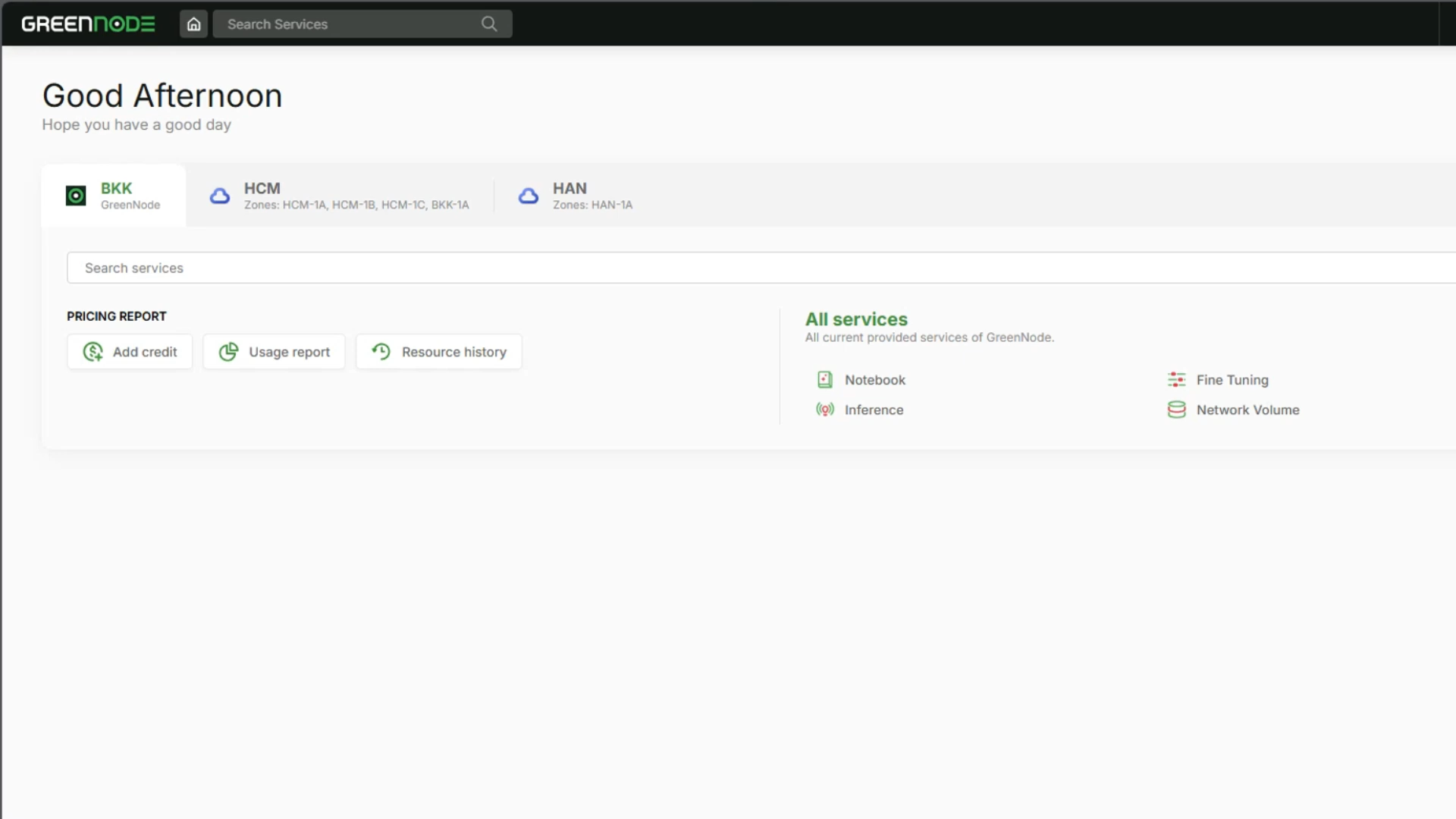Focus the top Search Services field
The width and height of the screenshot is (1456, 819).
coord(362,24)
